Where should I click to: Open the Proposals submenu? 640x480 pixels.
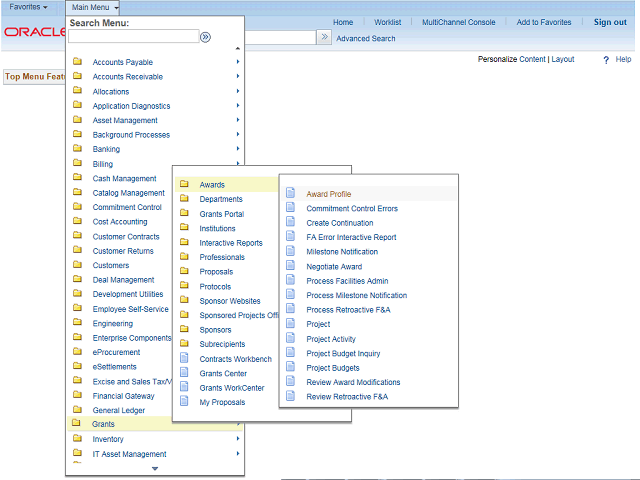(216, 272)
